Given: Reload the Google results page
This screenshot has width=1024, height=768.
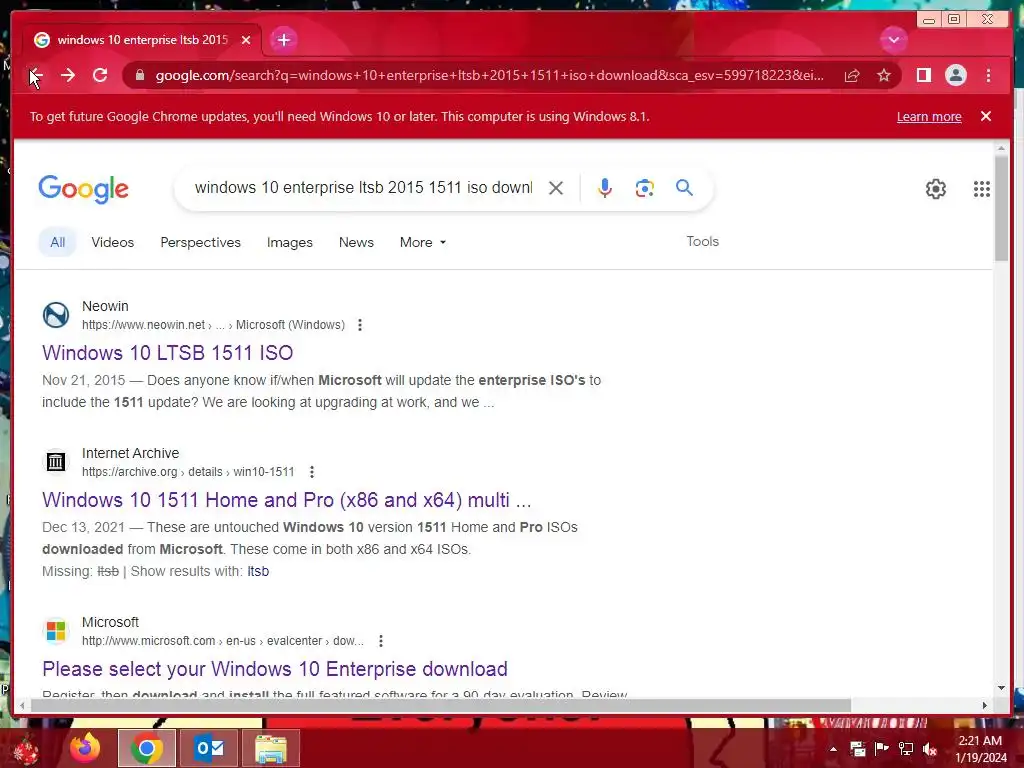Looking at the screenshot, I should click(x=100, y=76).
